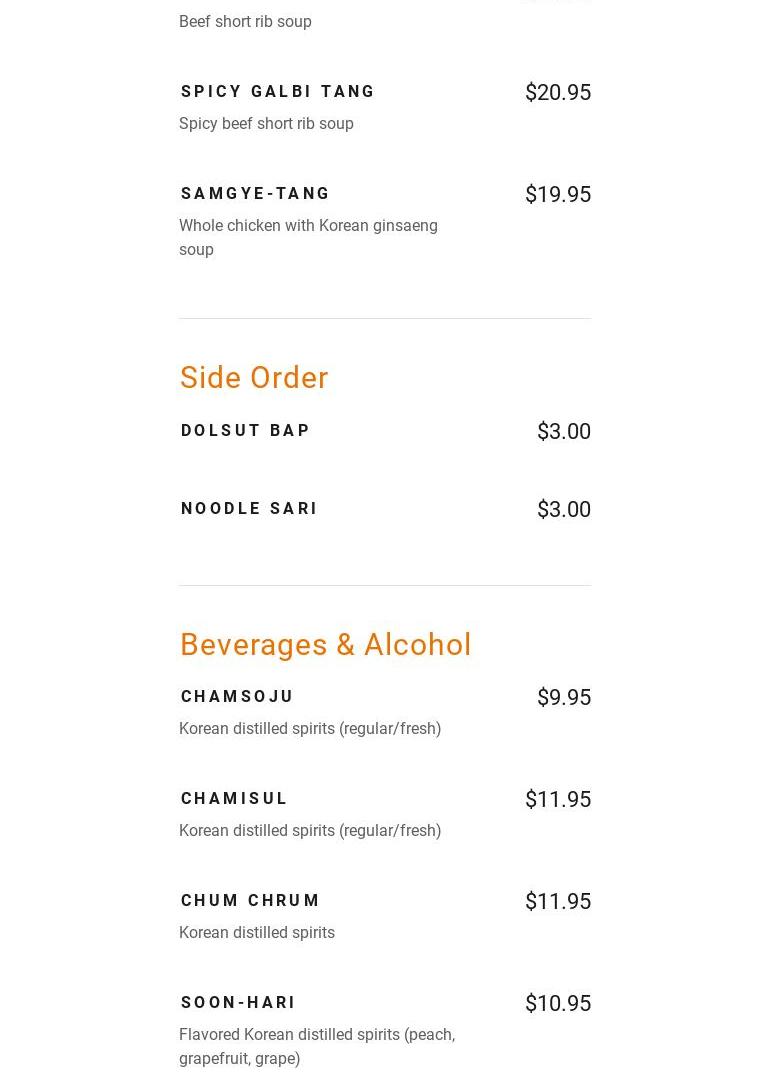Click the $20.95 price for Spicy Galbi Tang
The height and width of the screenshot is (1084, 770).
click(557, 93)
